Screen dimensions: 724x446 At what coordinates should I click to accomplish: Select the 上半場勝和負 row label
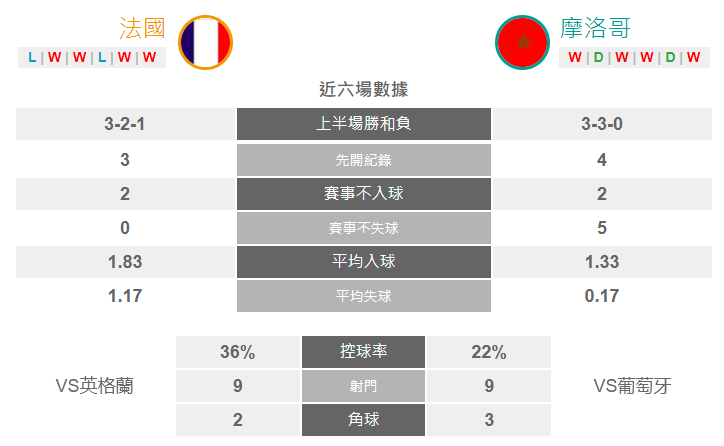[364, 124]
